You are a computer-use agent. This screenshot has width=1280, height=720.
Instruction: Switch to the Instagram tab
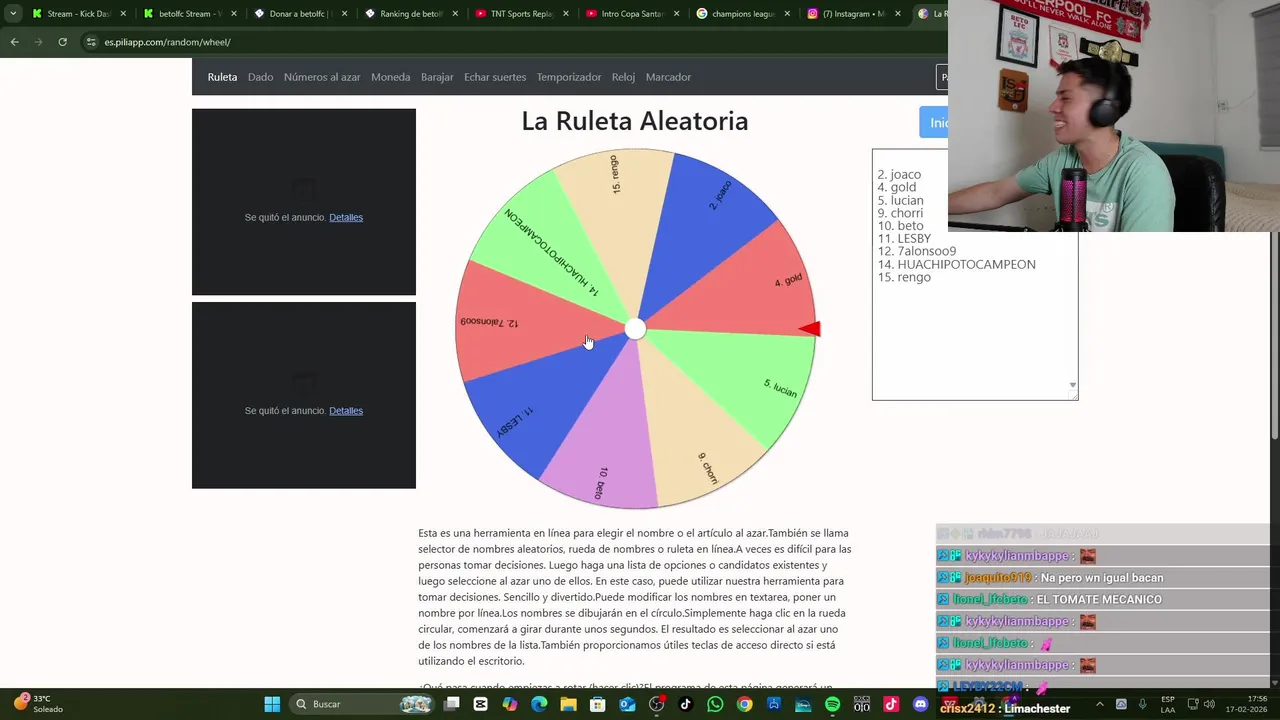click(853, 14)
